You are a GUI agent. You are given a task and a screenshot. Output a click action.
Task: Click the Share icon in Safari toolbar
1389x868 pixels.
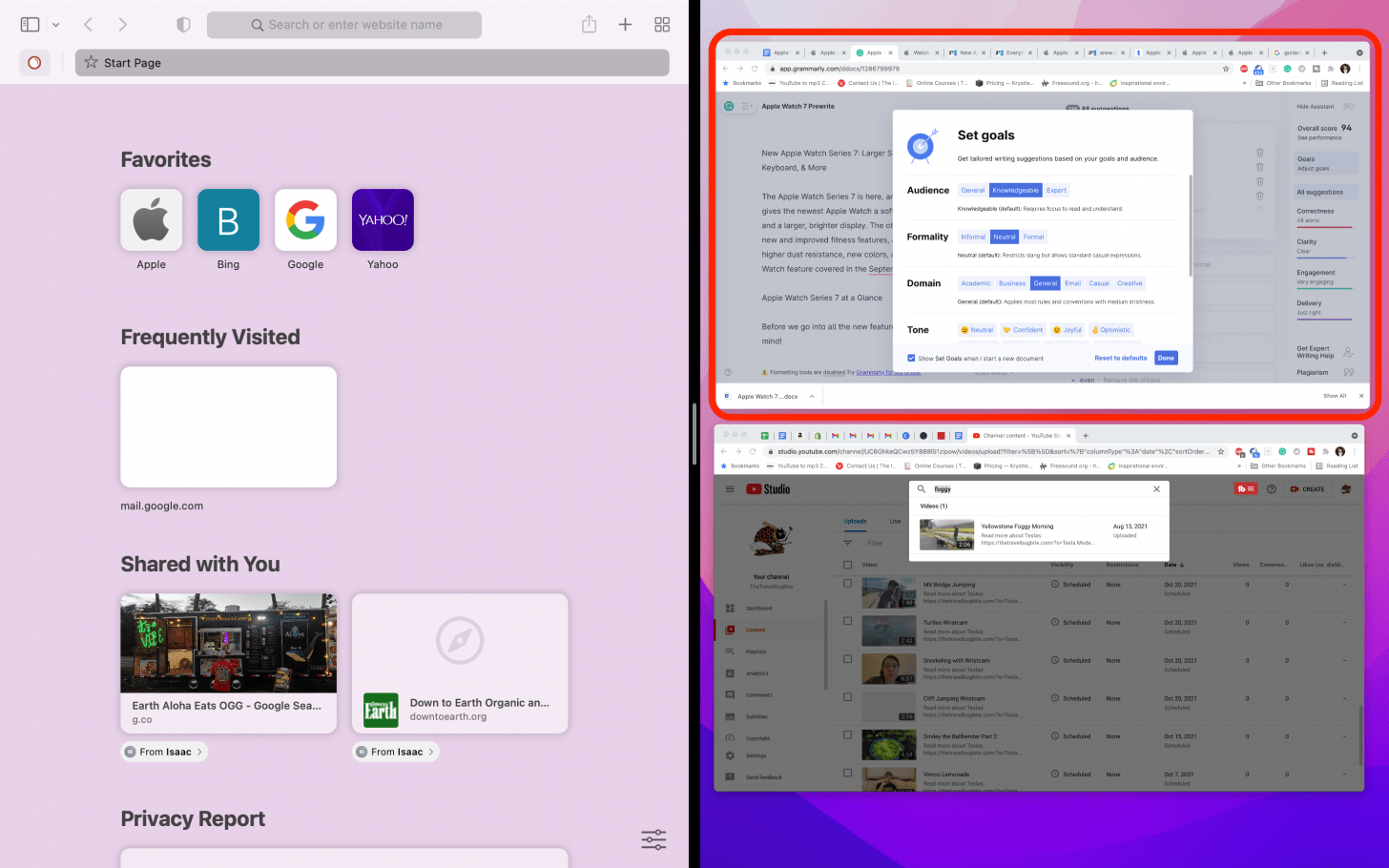(589, 25)
